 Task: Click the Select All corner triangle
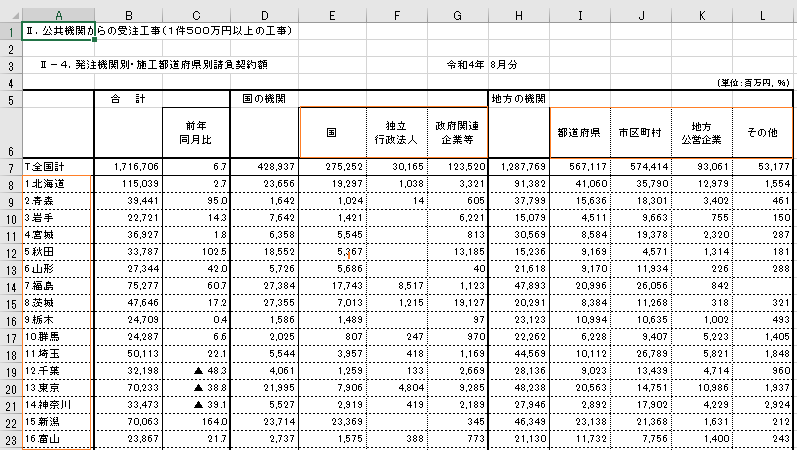10,11
